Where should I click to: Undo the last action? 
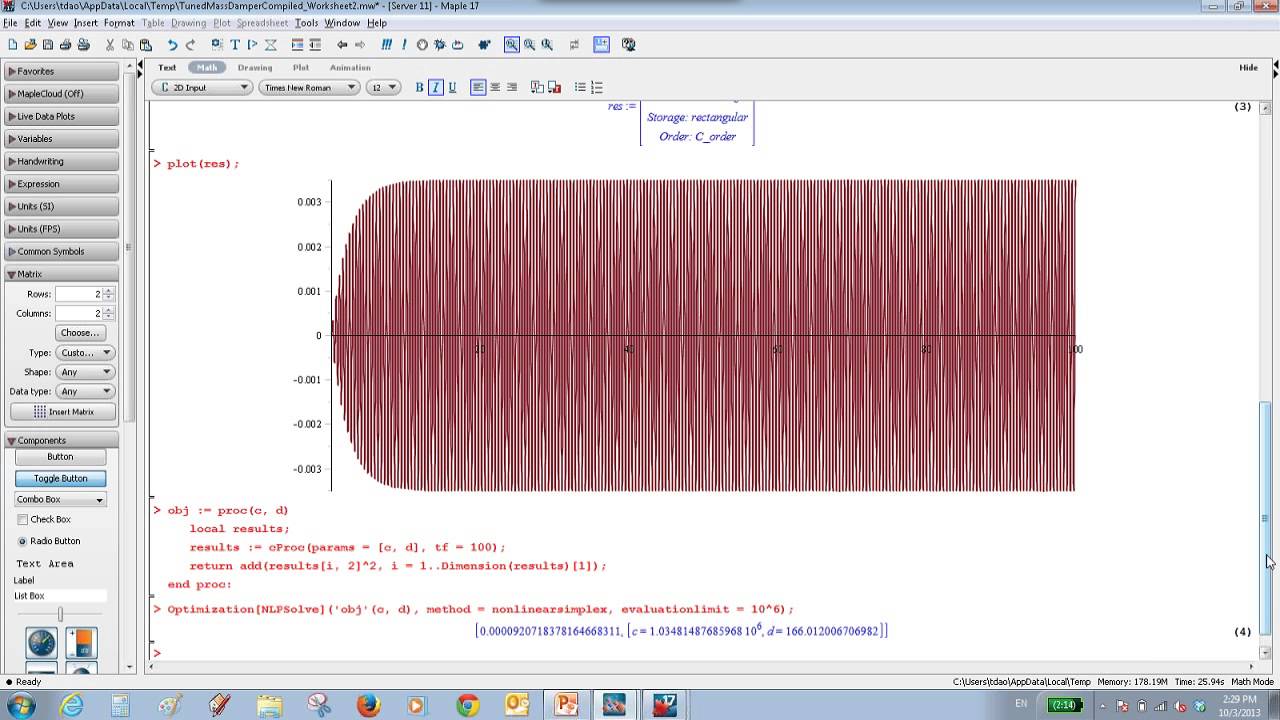[172, 44]
